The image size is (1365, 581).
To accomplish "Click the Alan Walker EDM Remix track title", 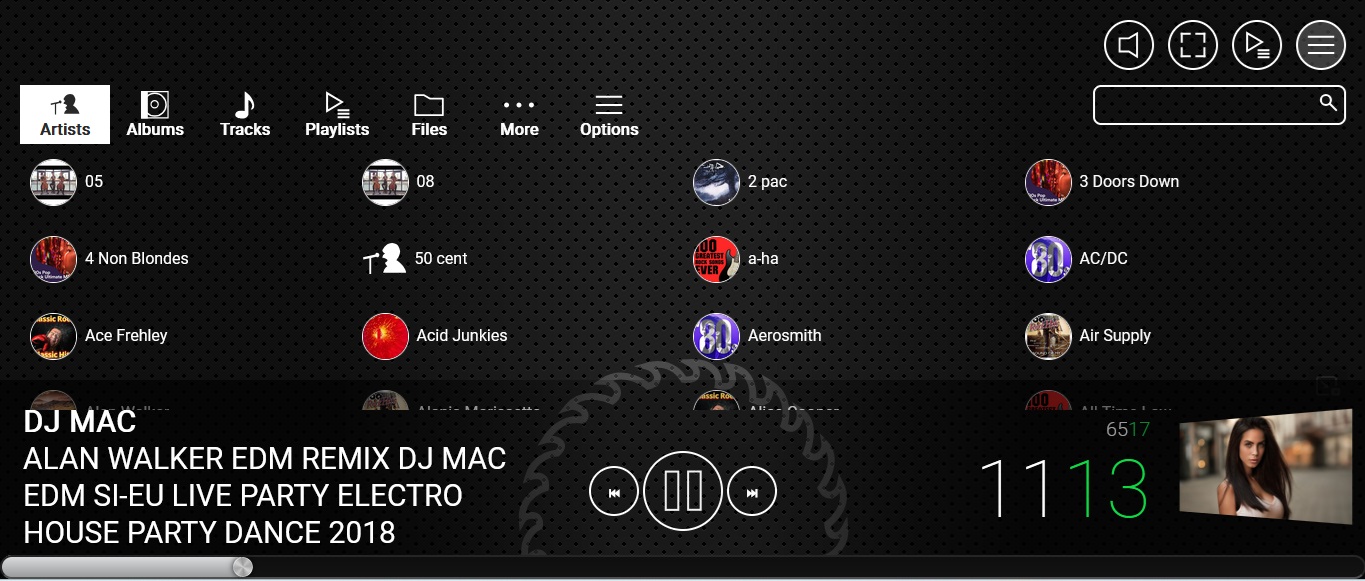I will click(x=265, y=496).
